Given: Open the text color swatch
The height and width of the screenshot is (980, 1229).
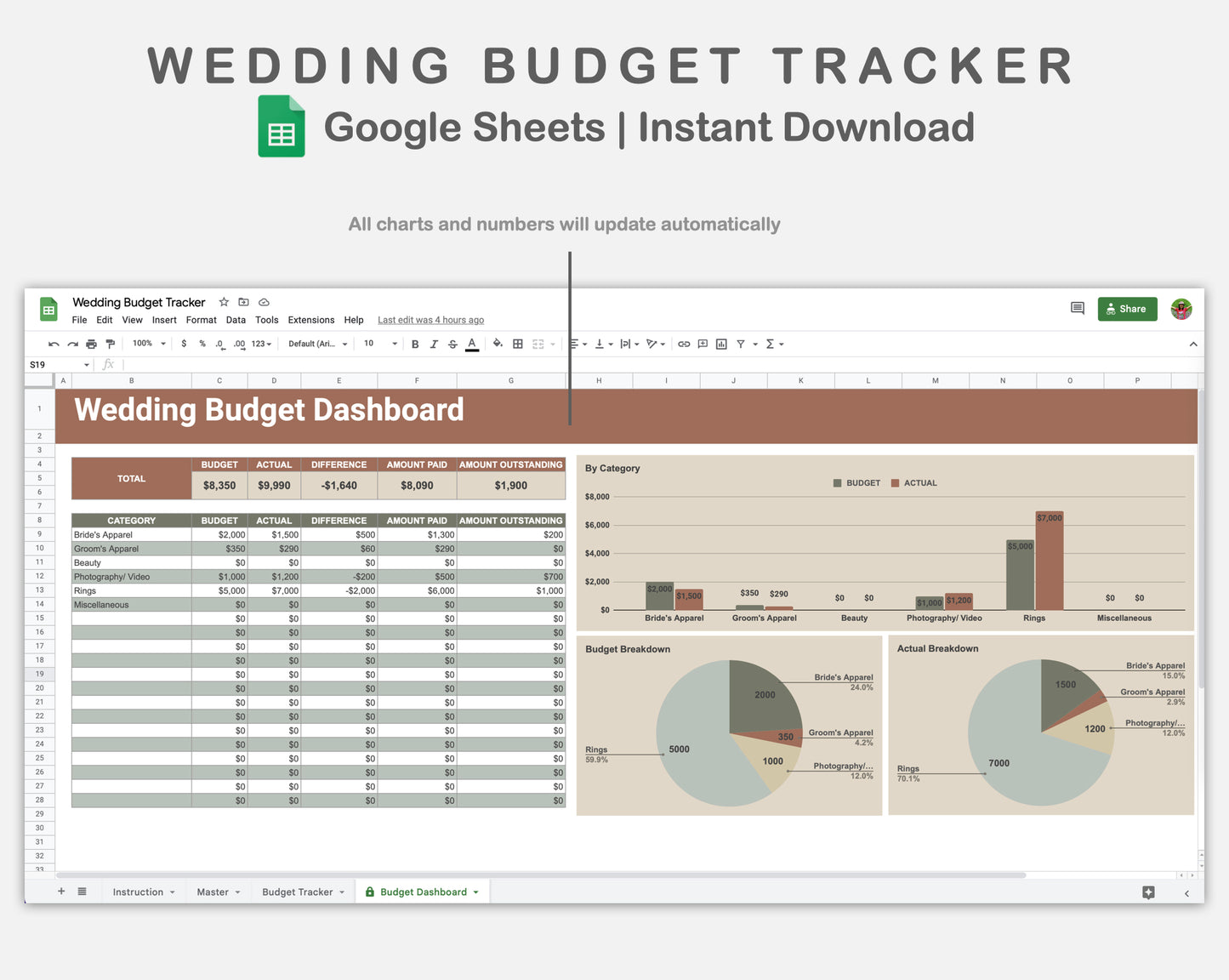Looking at the screenshot, I should (472, 344).
